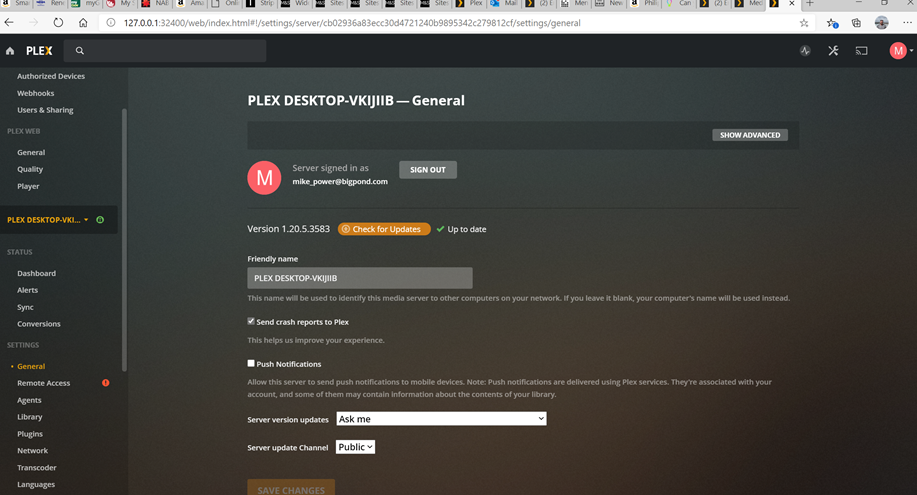Click the mike_power@bigpond.com email text
The image size is (917, 495).
(x=340, y=181)
